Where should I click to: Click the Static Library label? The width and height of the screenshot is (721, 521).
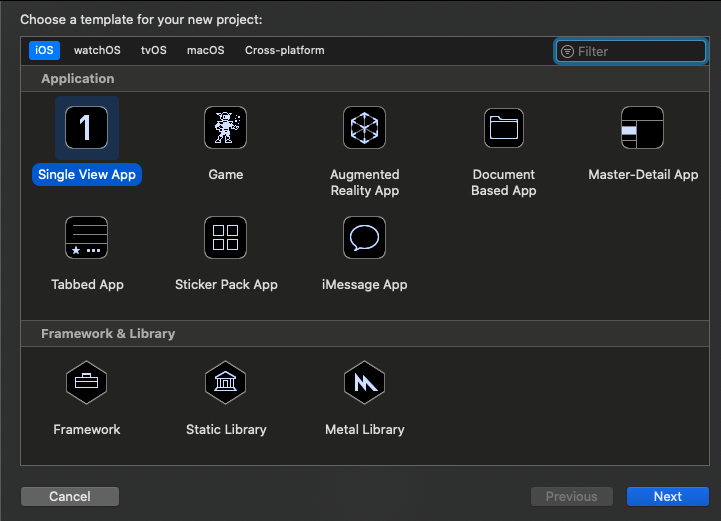(x=226, y=429)
